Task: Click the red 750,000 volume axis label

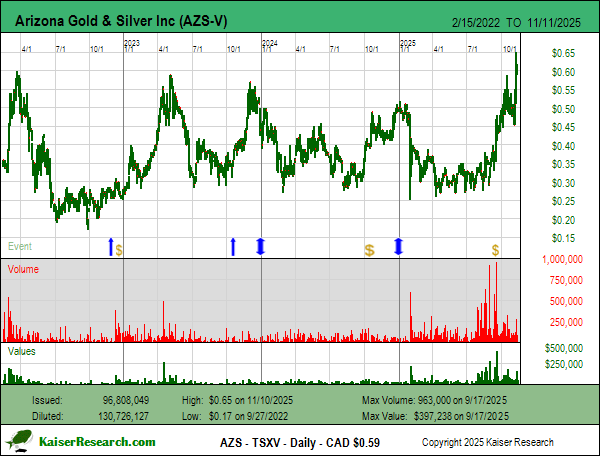Action: coord(566,280)
